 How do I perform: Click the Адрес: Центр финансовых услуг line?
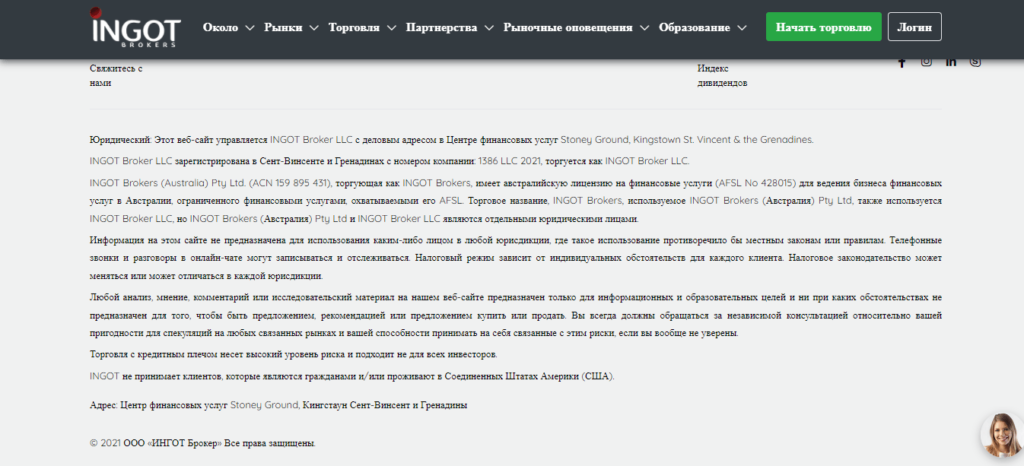click(278, 405)
